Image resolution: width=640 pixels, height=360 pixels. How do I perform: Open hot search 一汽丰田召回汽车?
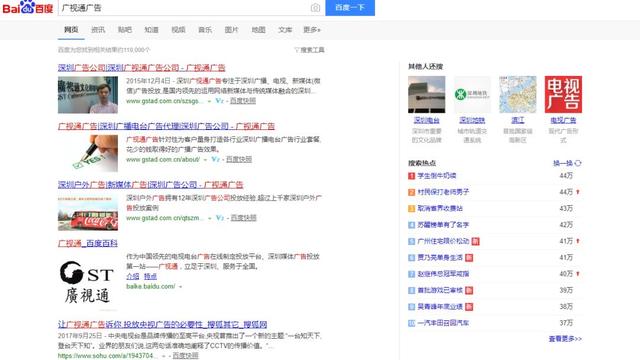pyautogui.click(x=443, y=323)
